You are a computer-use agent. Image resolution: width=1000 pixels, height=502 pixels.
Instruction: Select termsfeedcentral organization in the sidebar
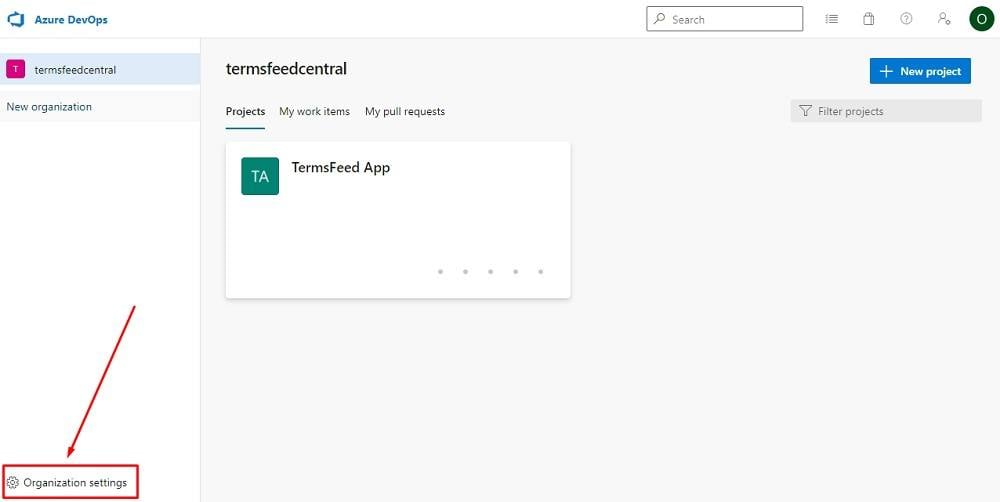point(75,69)
